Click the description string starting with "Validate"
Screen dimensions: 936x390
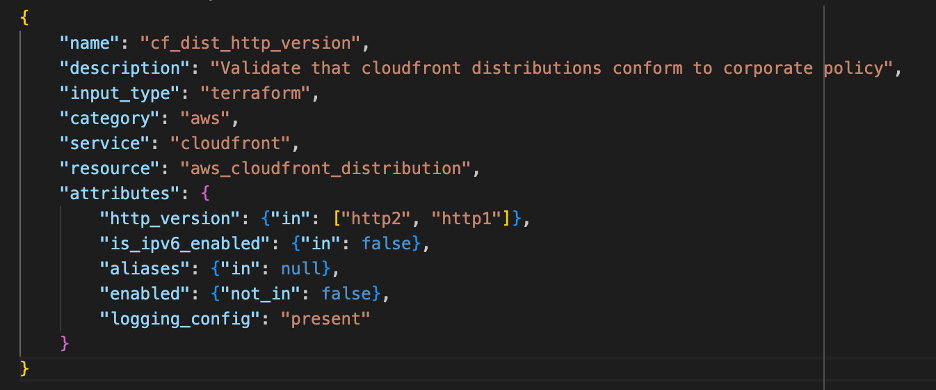(x=552, y=68)
